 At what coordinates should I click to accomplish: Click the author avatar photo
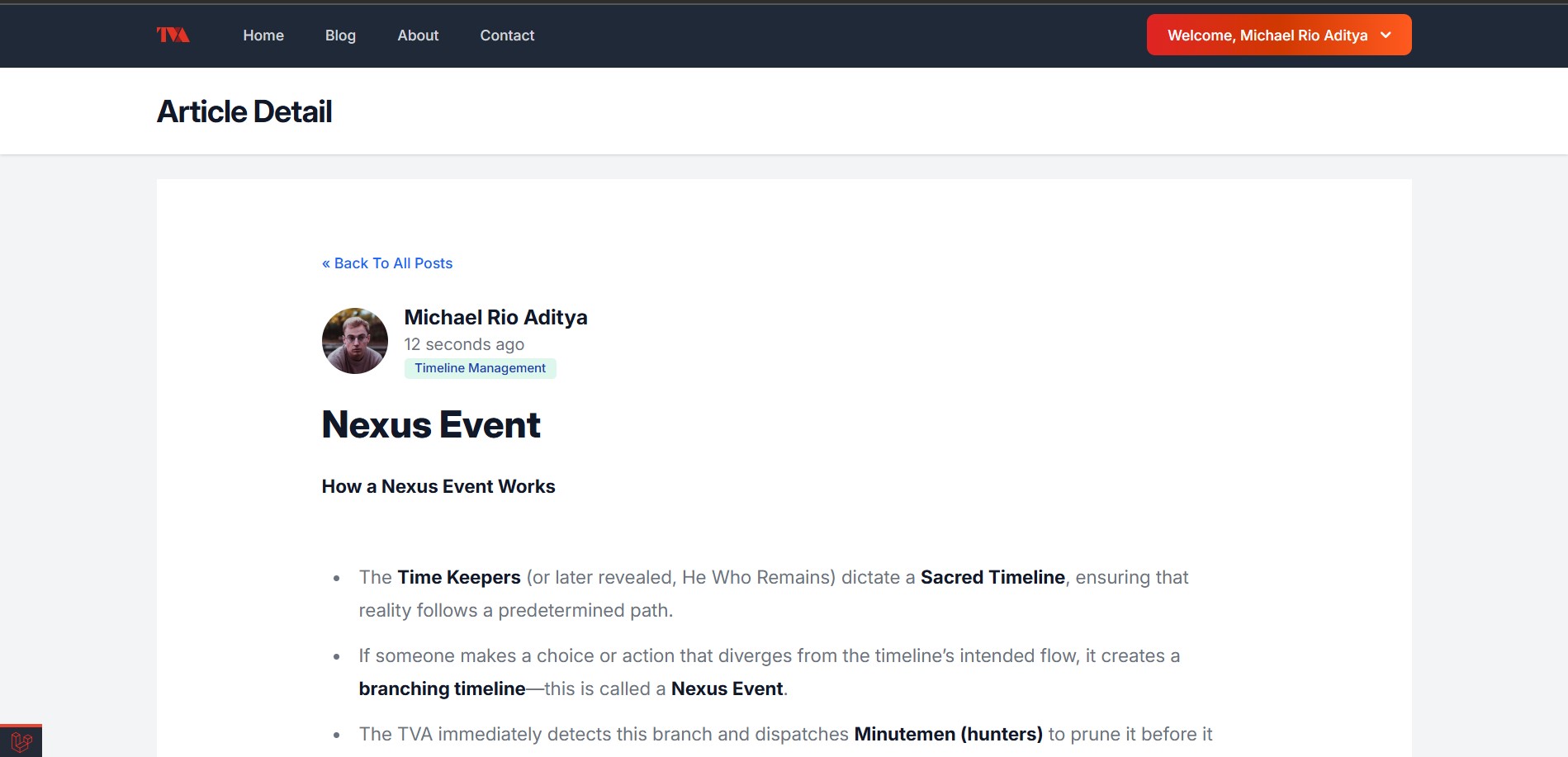[355, 341]
